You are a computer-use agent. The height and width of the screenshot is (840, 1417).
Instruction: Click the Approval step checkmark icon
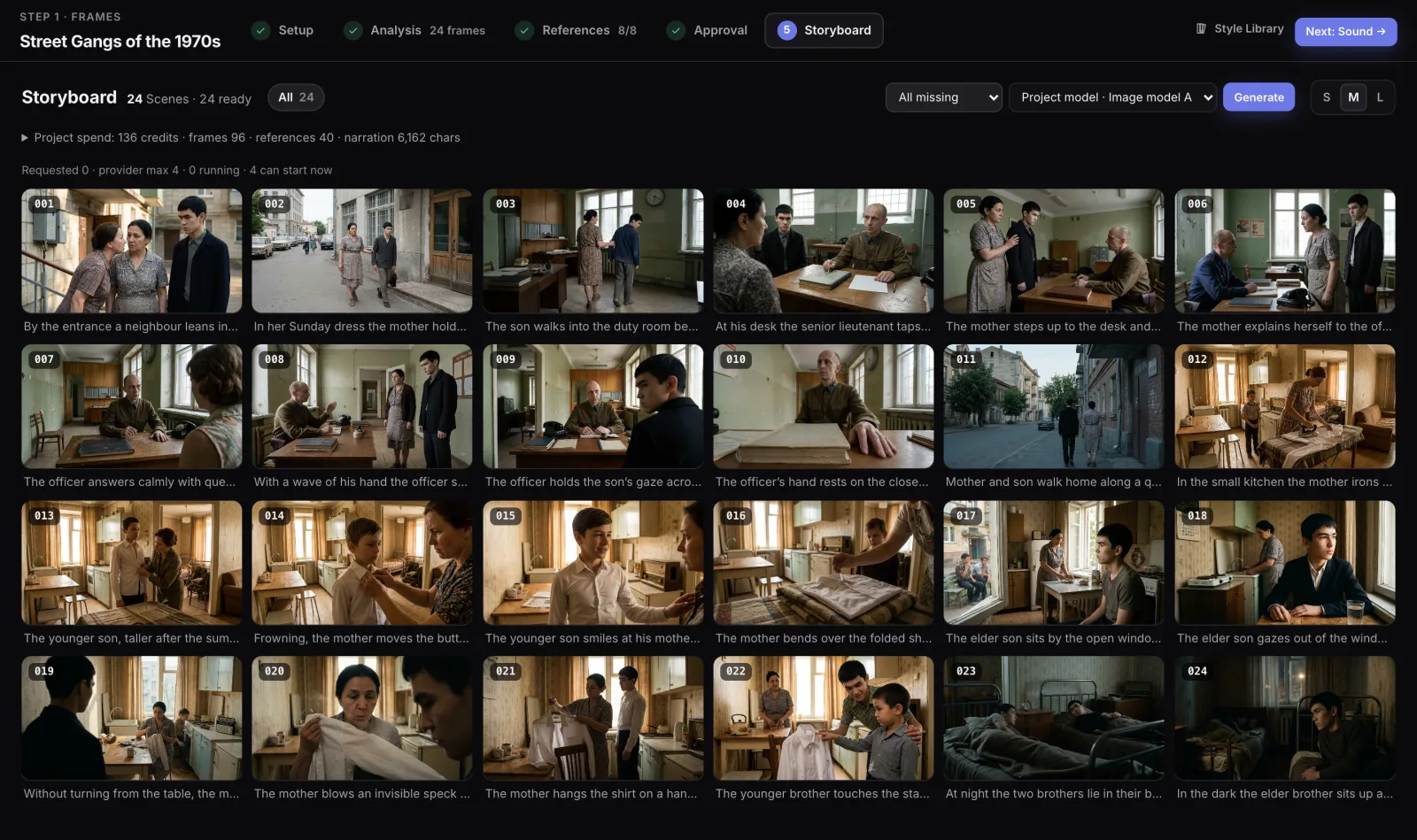676,30
